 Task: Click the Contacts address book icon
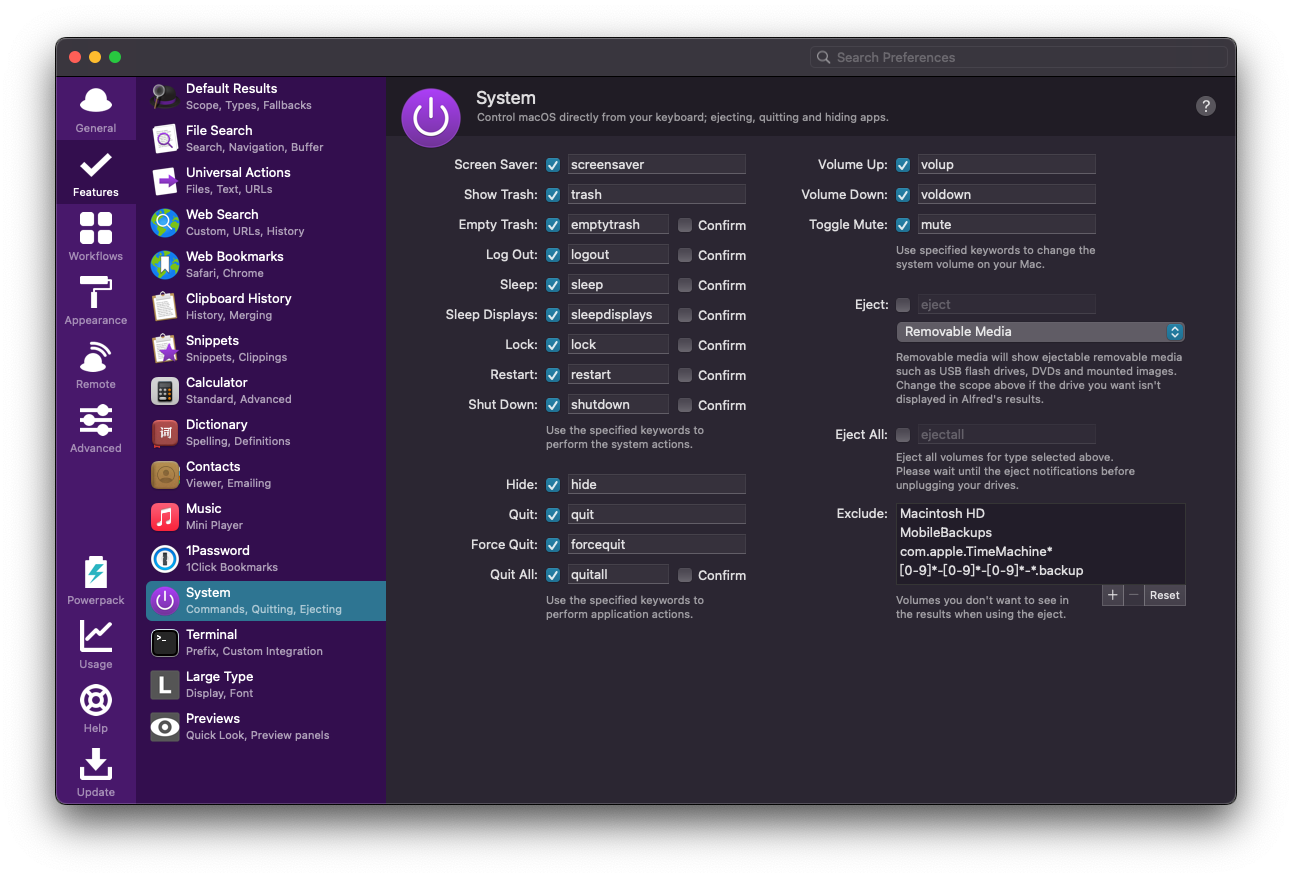(165, 475)
